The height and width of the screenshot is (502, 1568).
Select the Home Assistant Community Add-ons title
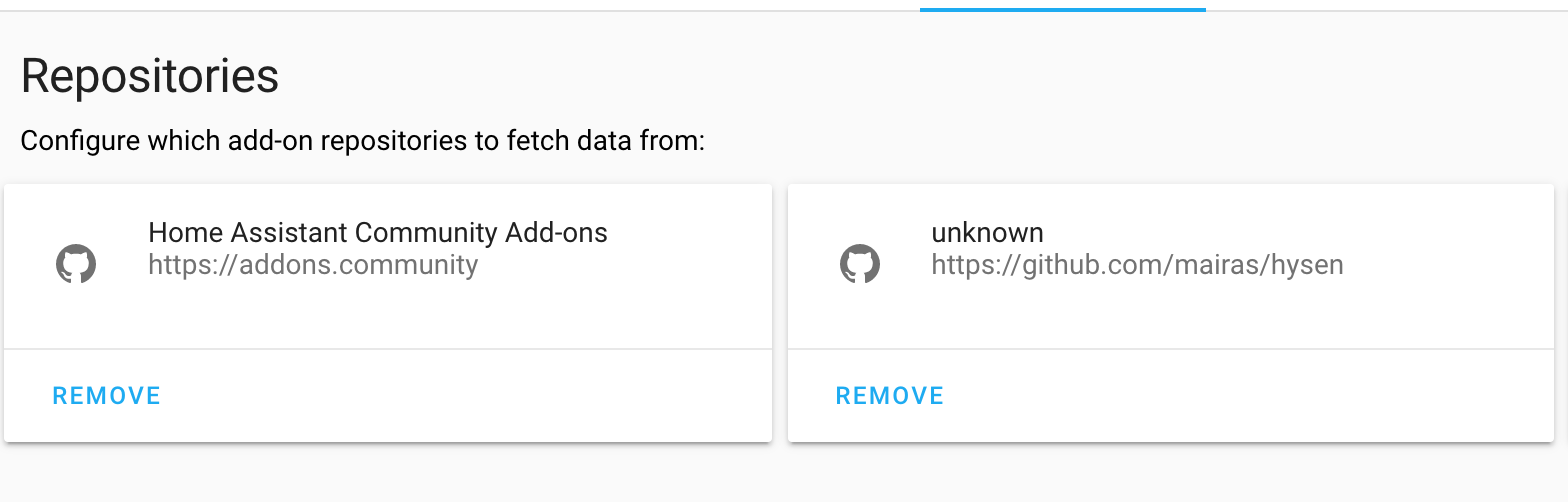point(378,233)
